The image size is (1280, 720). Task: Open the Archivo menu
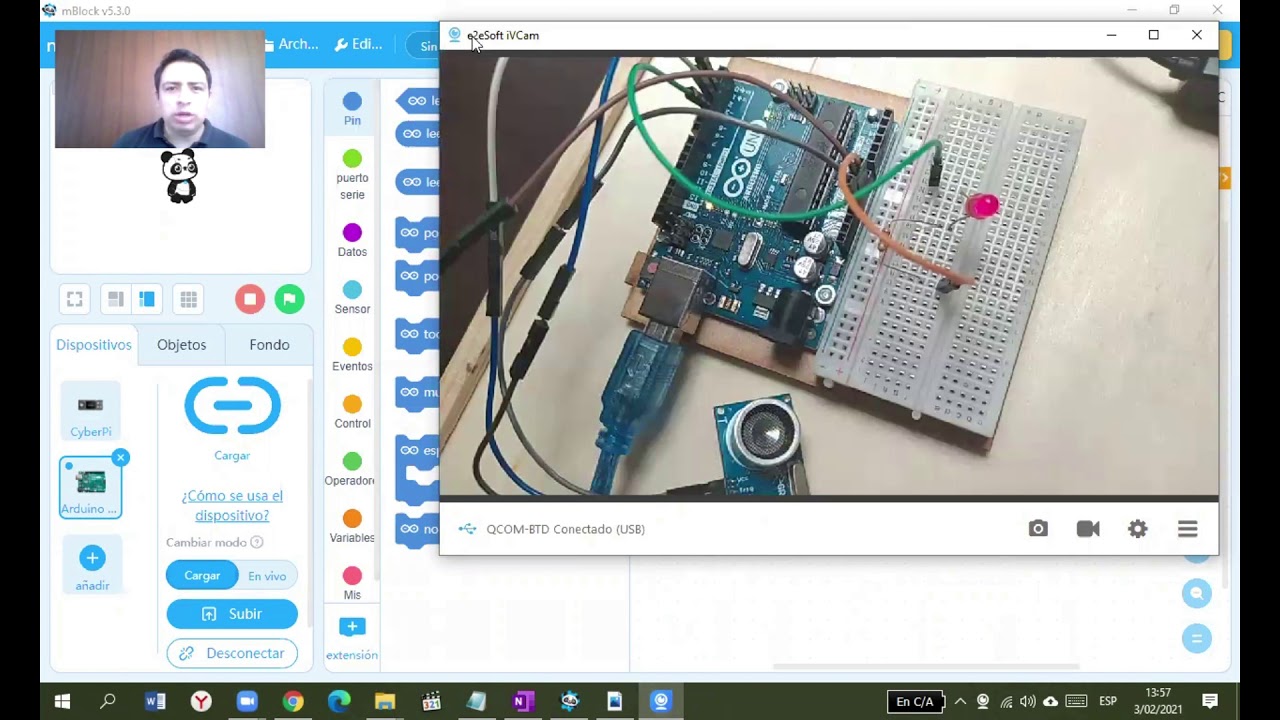(291, 44)
